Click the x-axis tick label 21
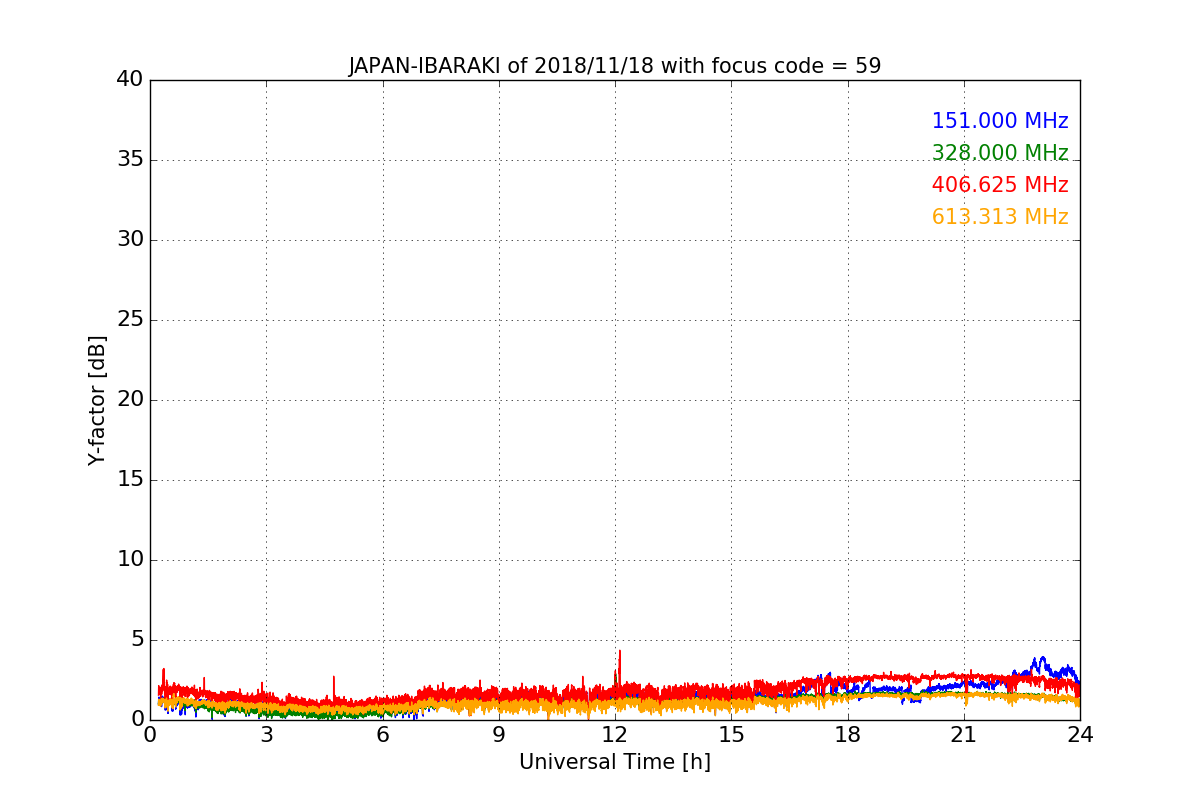The width and height of the screenshot is (1200, 800). point(964,735)
